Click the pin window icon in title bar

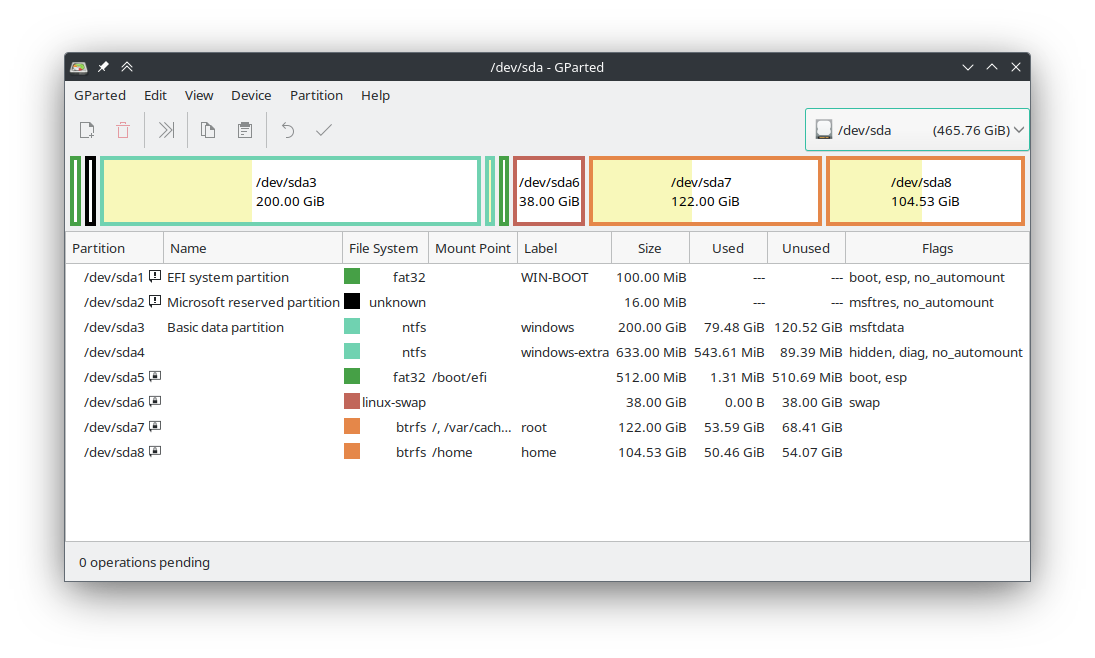103,67
